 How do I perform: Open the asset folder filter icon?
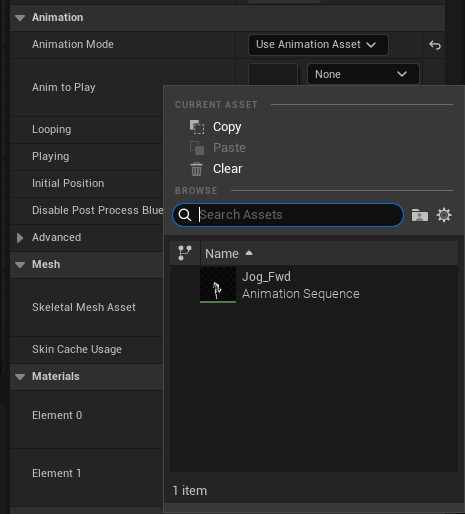pyautogui.click(x=420, y=215)
